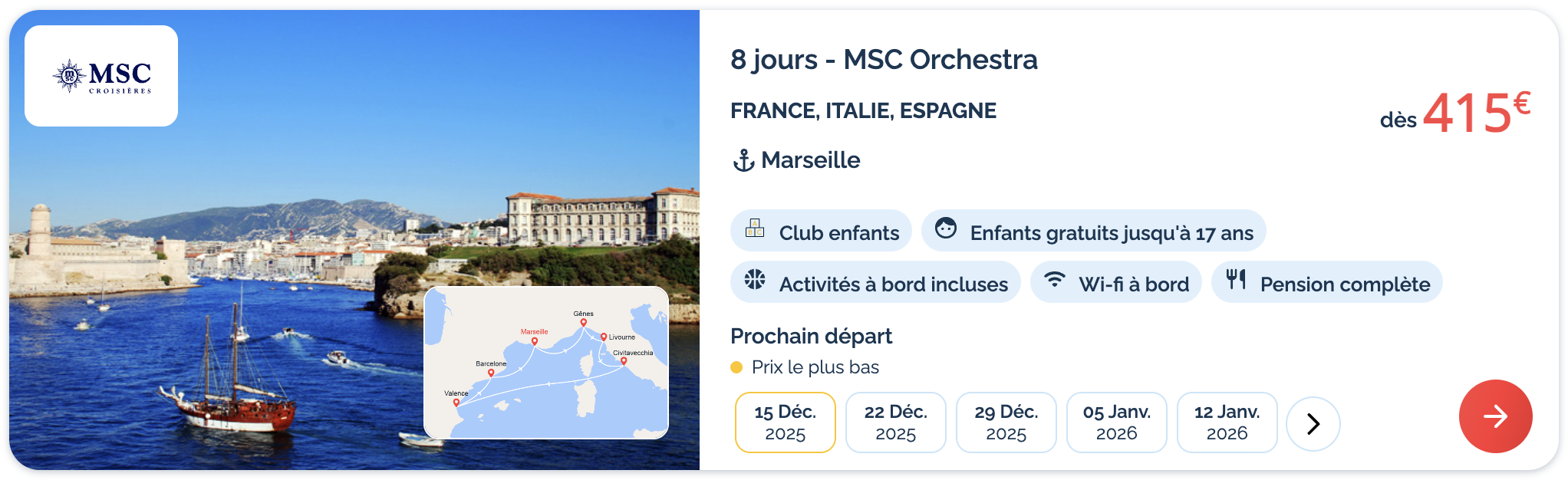Click the child face icon
This screenshot has width=1568, height=480.
point(946,228)
